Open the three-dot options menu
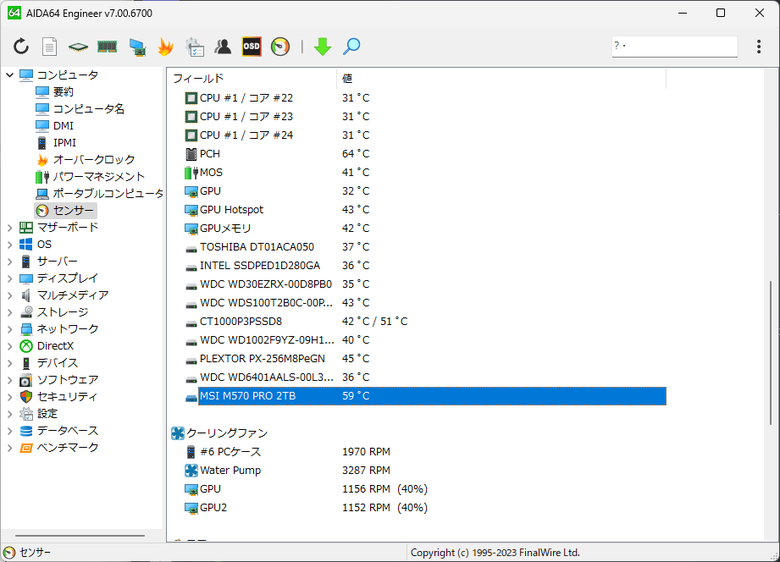This screenshot has width=780, height=562. click(759, 47)
